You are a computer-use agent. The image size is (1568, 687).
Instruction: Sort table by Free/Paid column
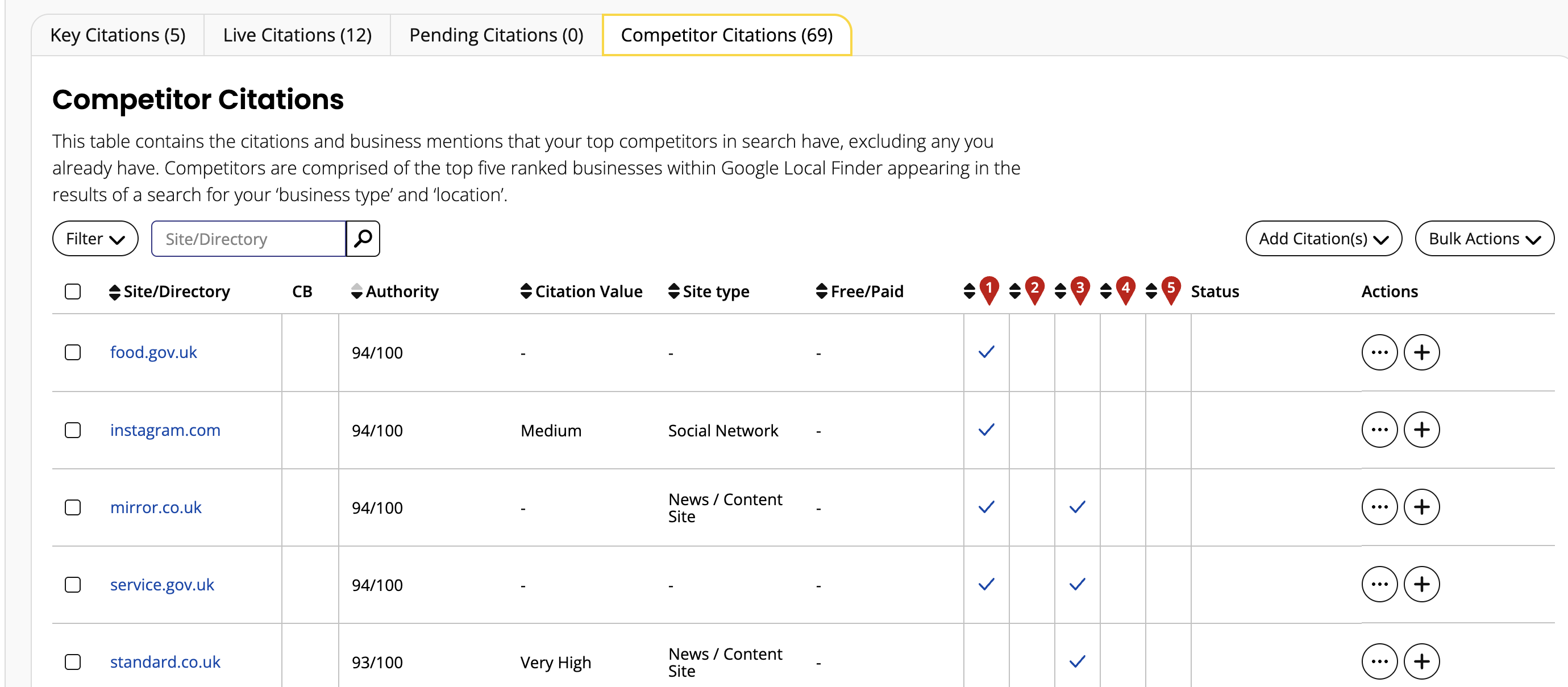(859, 292)
